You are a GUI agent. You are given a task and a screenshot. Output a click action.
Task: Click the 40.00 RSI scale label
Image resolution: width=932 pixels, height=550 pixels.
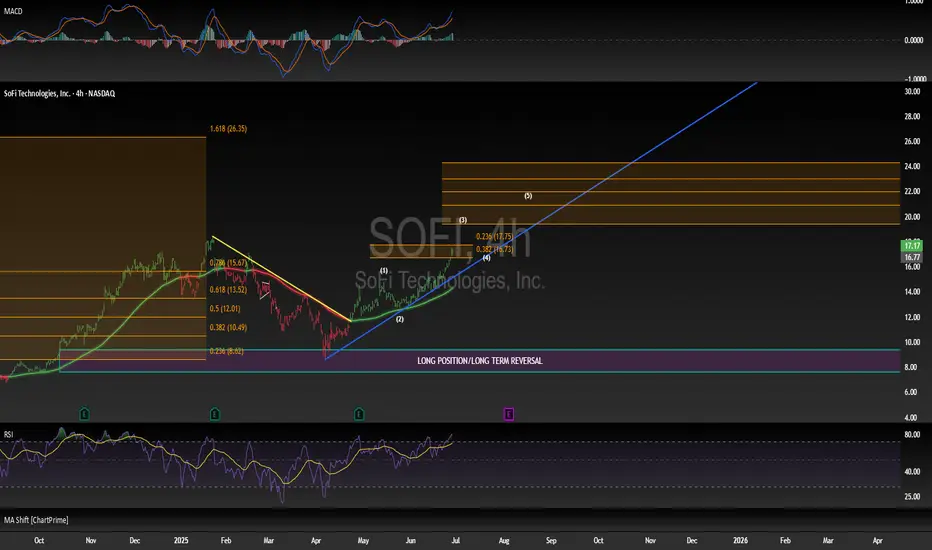pos(912,472)
